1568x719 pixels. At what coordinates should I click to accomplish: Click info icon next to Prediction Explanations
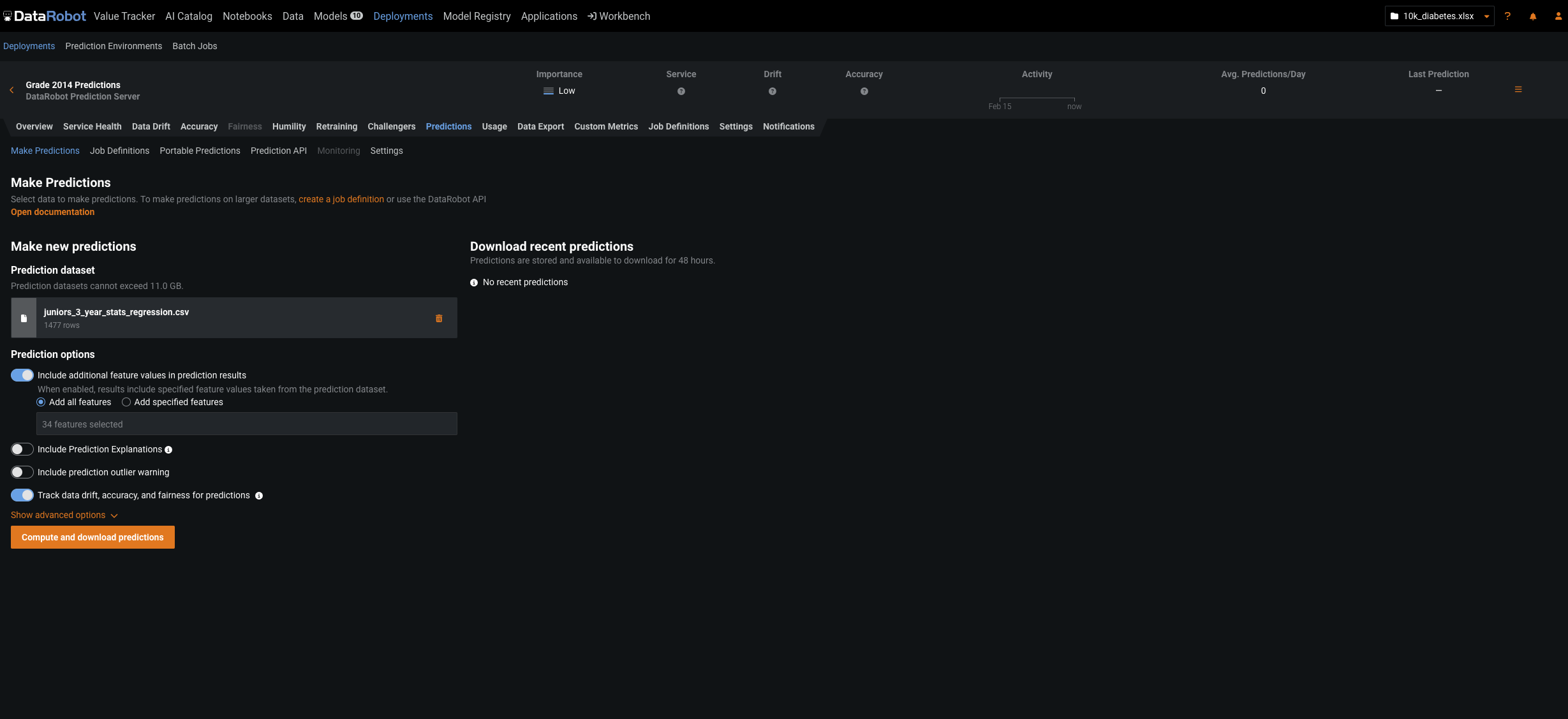click(168, 450)
